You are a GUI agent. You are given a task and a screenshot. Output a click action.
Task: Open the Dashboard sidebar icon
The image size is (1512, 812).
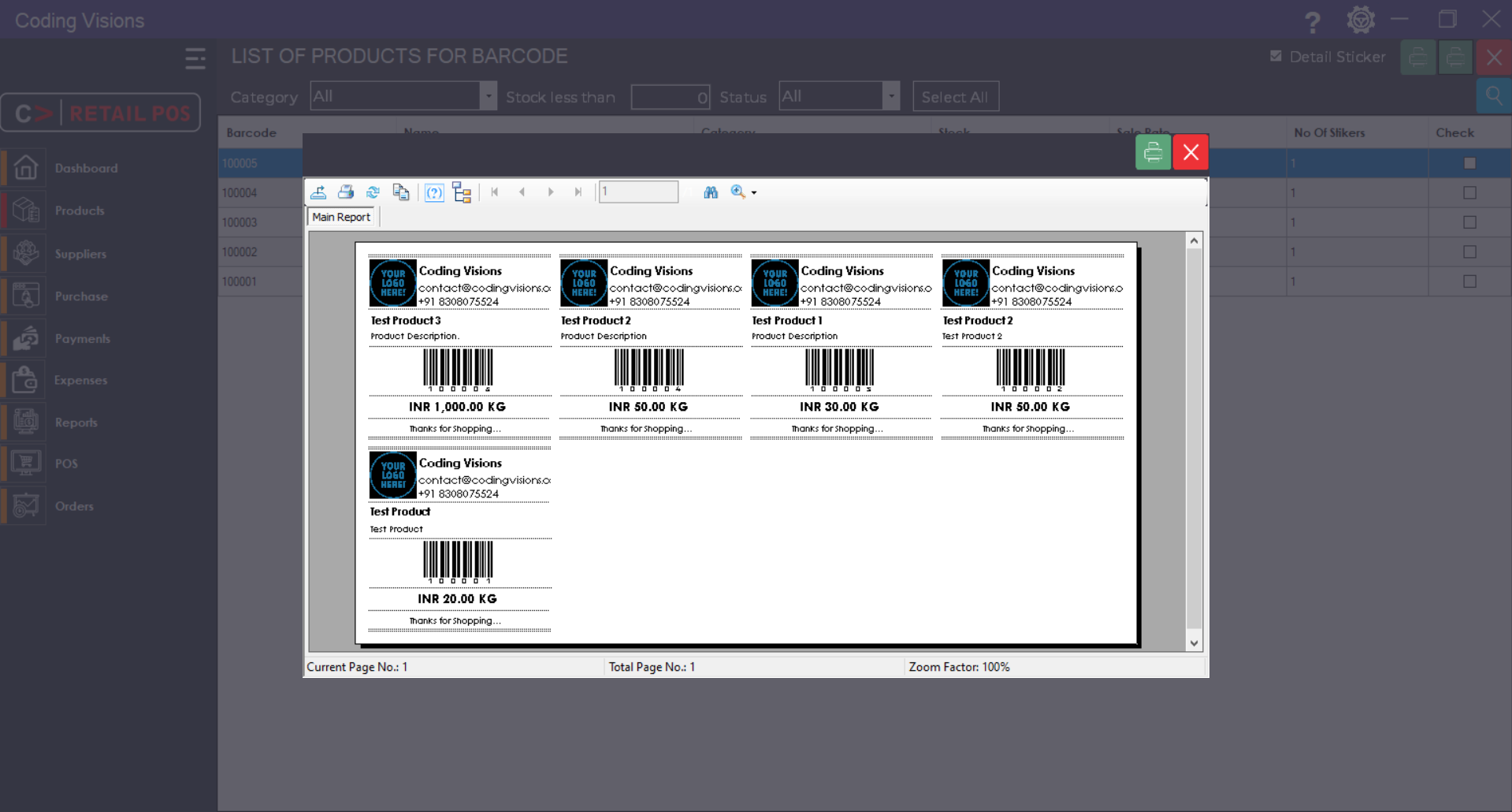point(26,168)
